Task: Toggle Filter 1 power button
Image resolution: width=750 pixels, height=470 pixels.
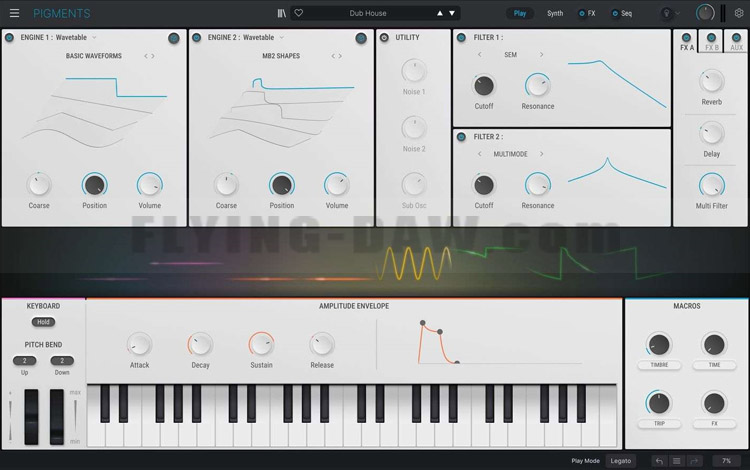Action: [x=461, y=37]
